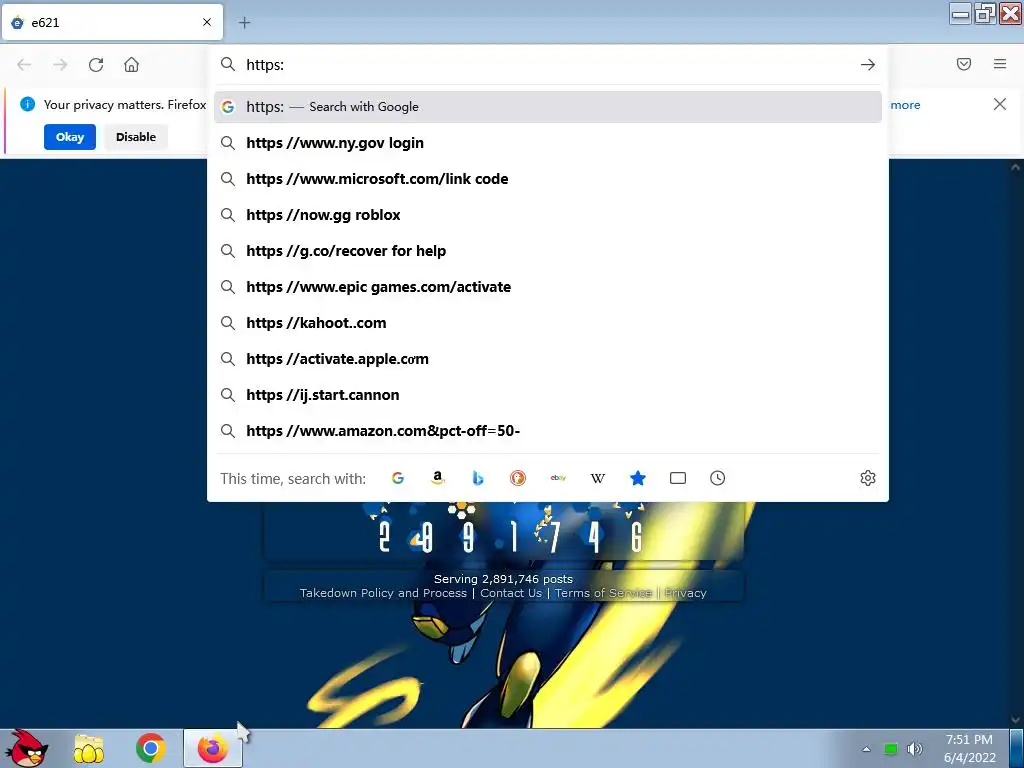Search this time with Wikipedia icon
The height and width of the screenshot is (768, 1024).
point(598,478)
